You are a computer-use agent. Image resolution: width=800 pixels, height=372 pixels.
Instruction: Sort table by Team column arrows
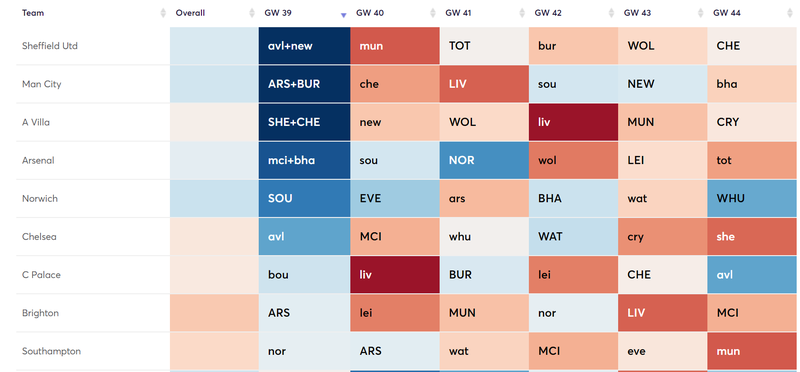[x=163, y=13]
